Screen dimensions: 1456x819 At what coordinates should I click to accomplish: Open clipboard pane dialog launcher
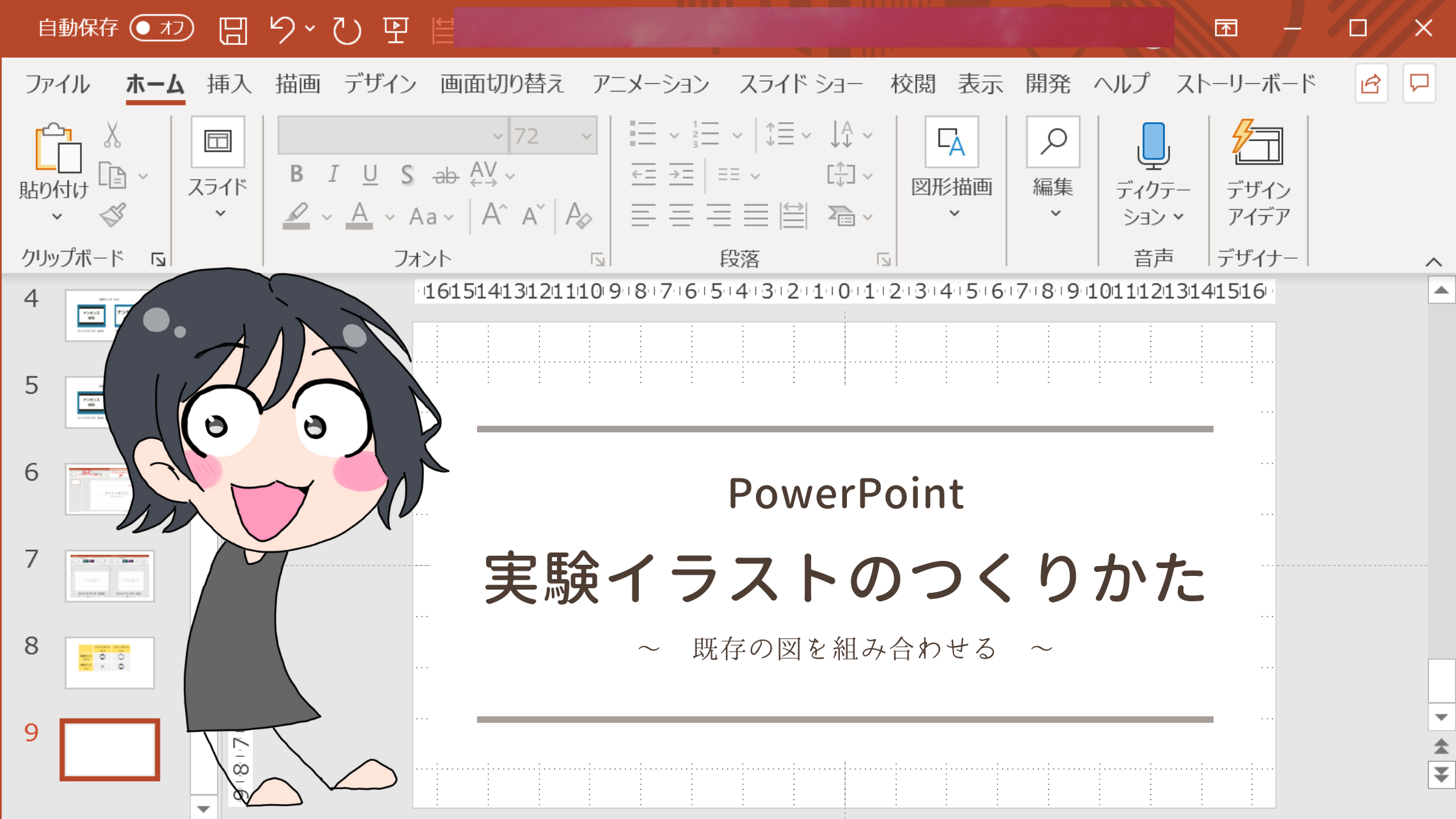pyautogui.click(x=158, y=259)
